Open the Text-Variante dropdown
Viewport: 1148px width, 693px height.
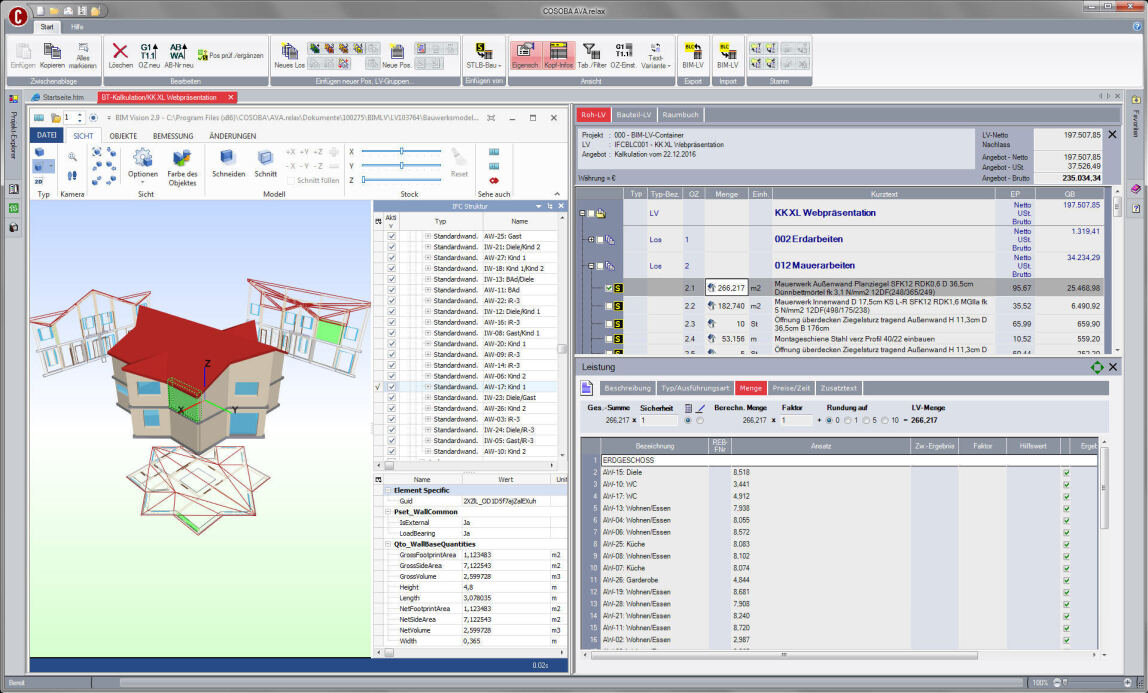tap(655, 56)
